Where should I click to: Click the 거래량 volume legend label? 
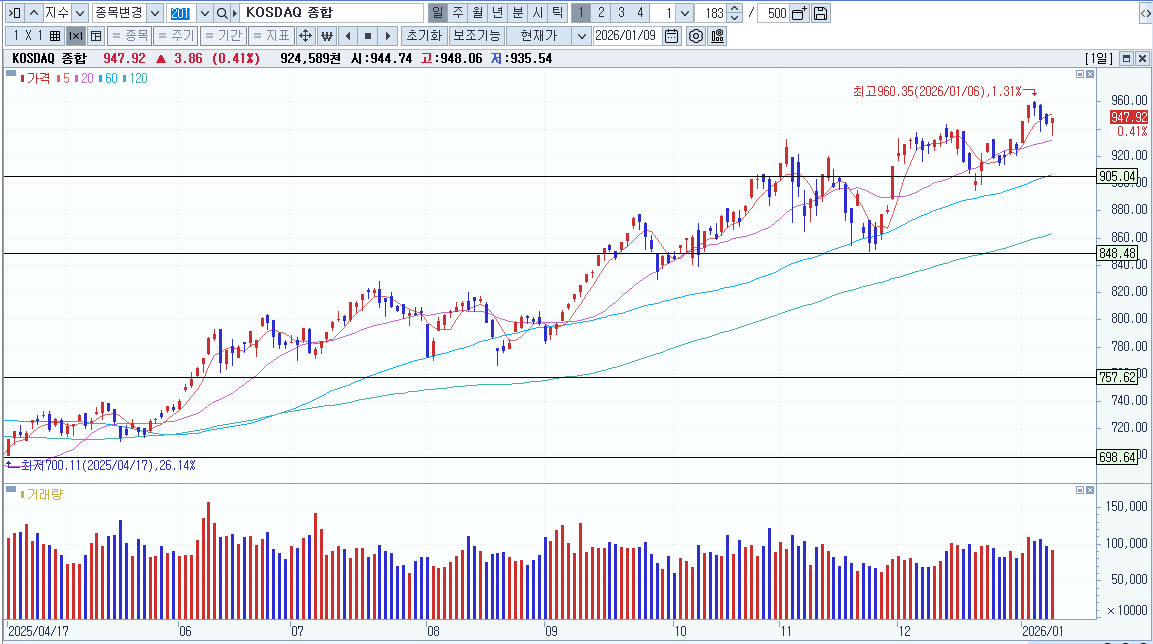[x=43, y=494]
